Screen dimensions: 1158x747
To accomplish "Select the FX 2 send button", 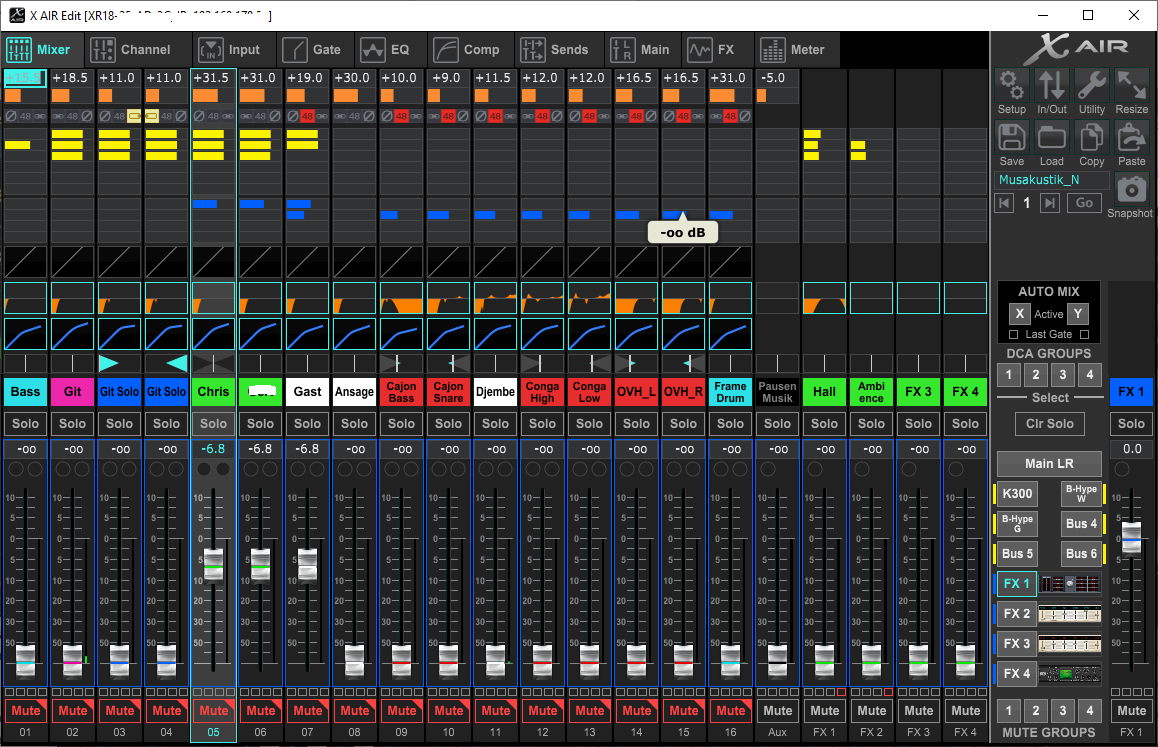I will 1016,613.
